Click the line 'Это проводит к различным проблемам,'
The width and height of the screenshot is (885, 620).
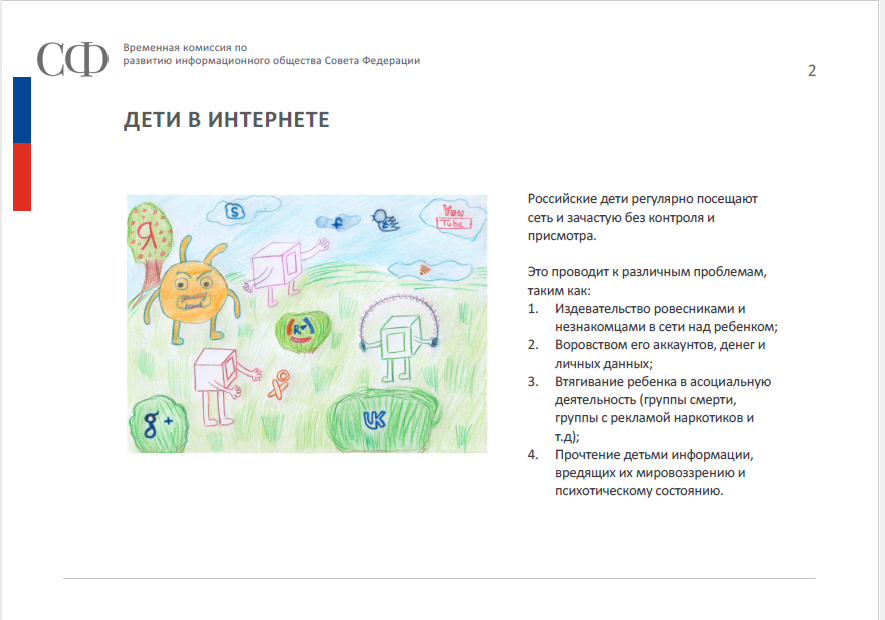pos(647,272)
